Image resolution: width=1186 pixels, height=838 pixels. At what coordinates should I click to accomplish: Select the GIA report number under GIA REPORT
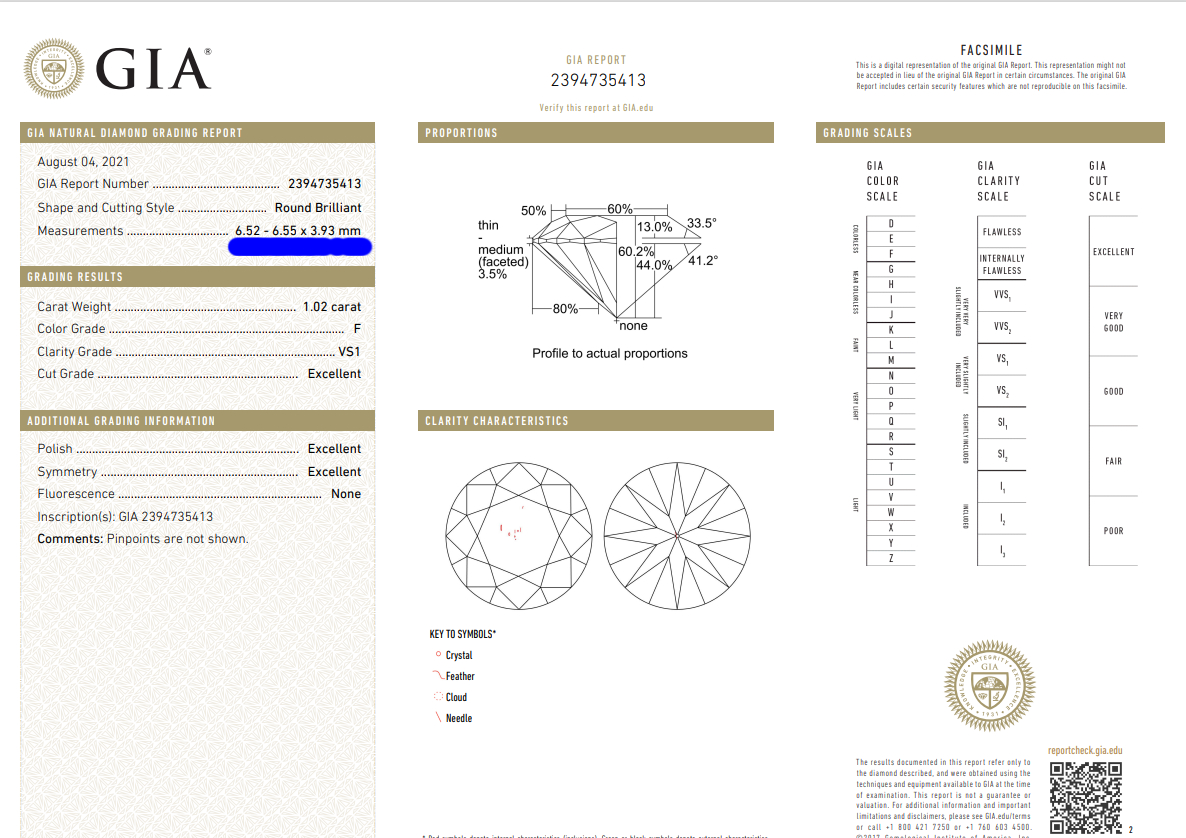point(598,81)
